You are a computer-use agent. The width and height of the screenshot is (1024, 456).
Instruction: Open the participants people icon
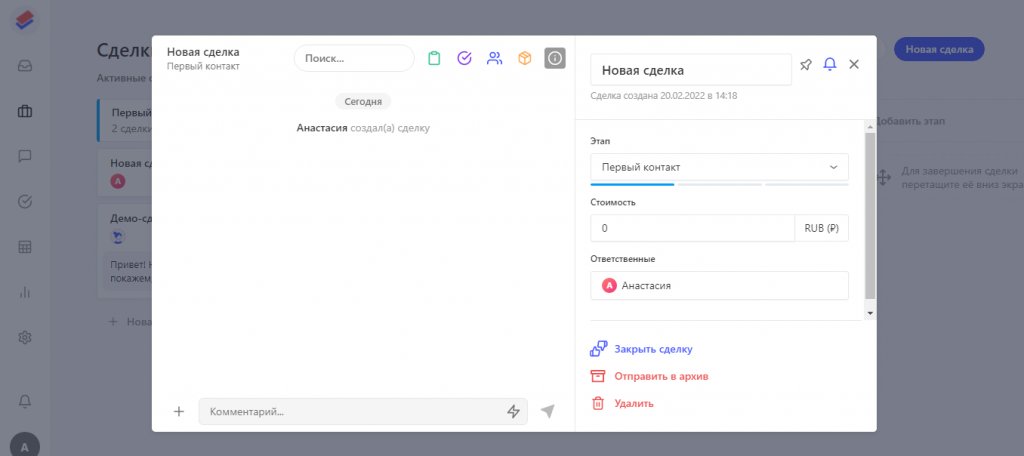(x=494, y=59)
